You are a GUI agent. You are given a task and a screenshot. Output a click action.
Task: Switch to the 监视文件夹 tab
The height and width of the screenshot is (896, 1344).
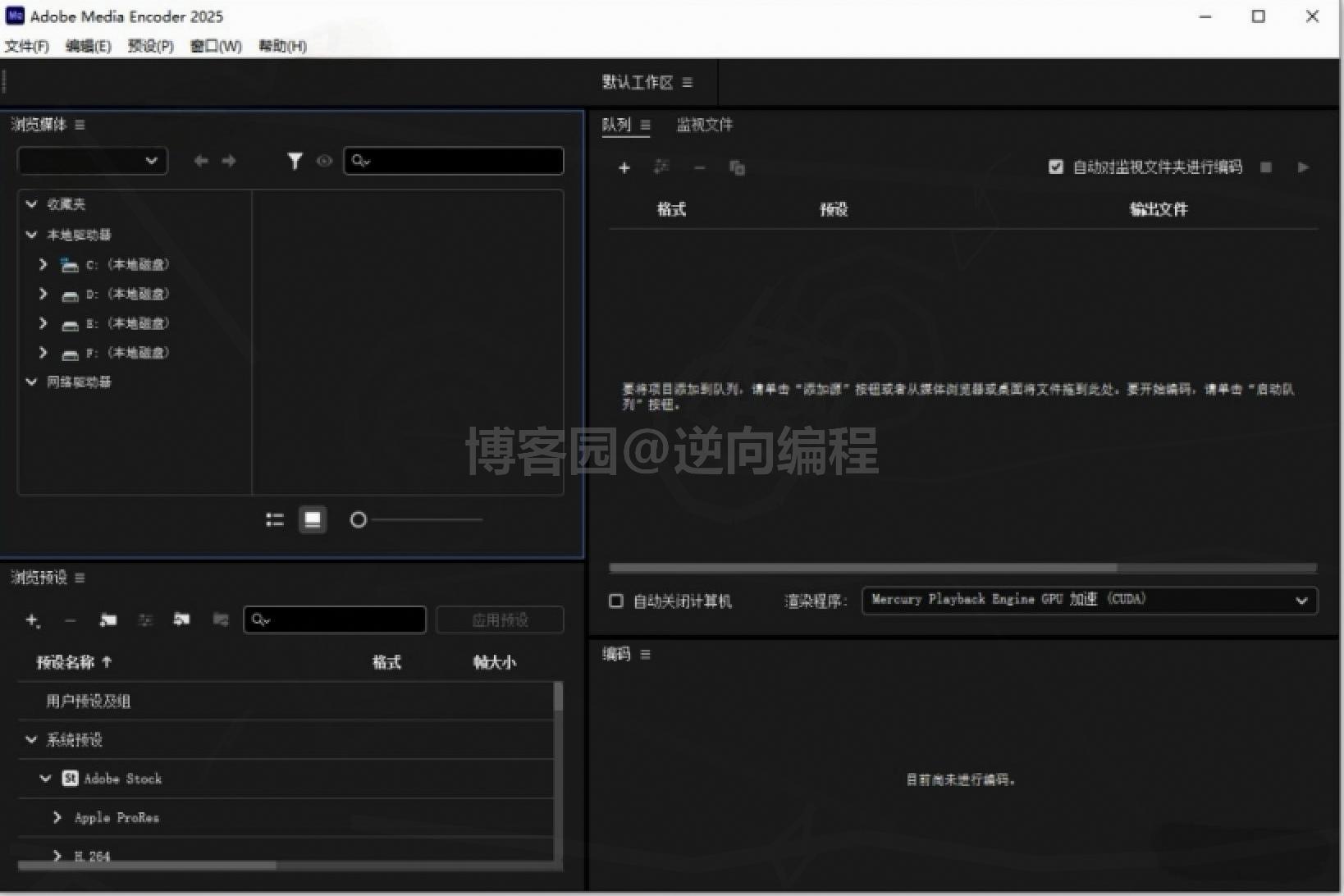click(x=702, y=125)
